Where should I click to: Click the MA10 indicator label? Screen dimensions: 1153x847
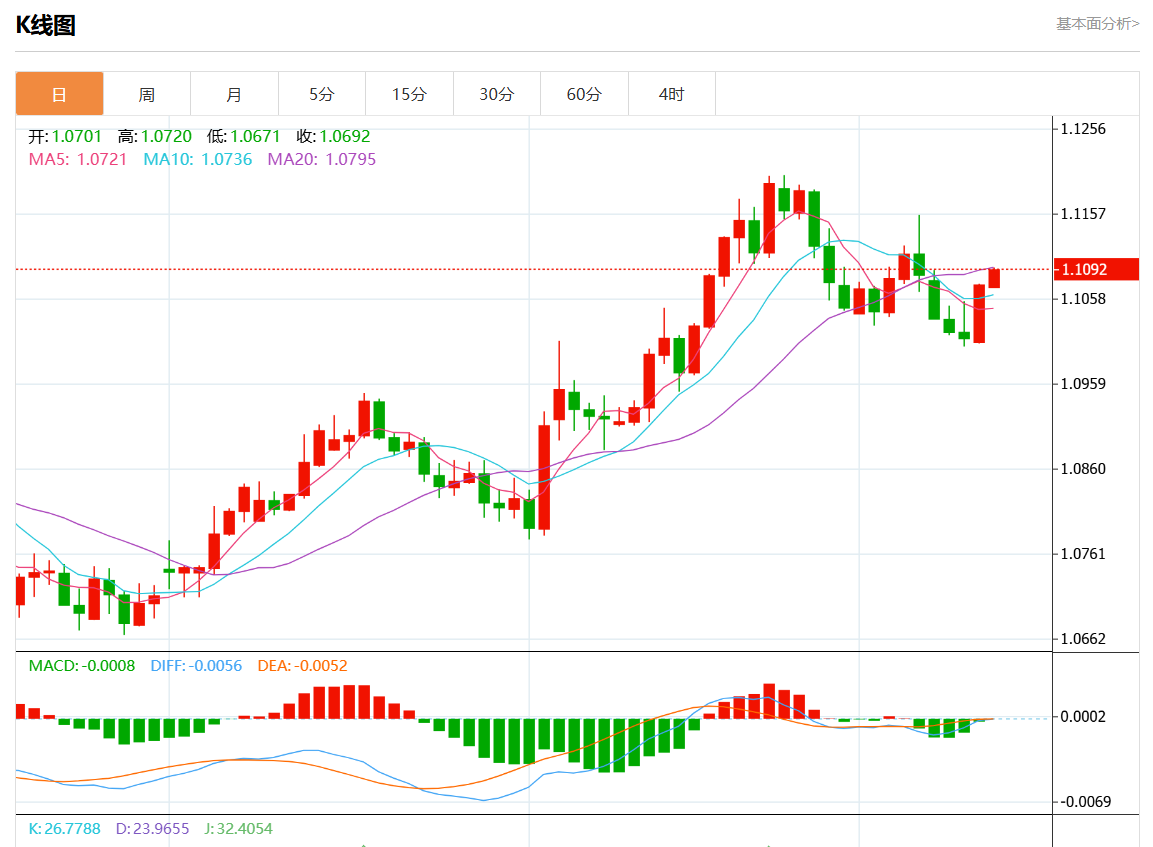coord(198,159)
